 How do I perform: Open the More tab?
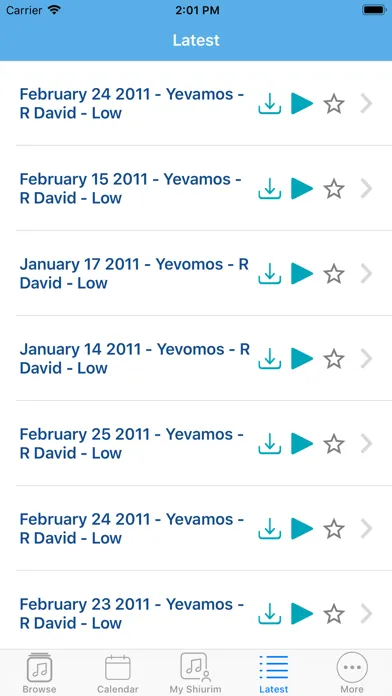coord(352,673)
